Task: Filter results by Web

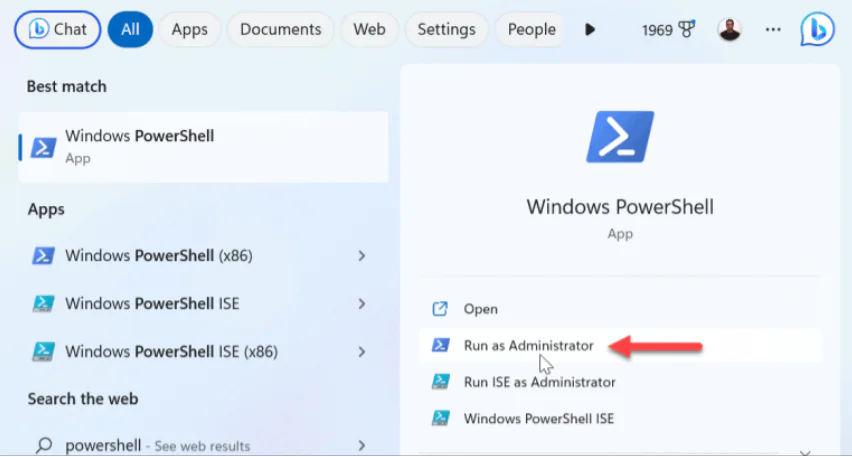Action: [369, 29]
